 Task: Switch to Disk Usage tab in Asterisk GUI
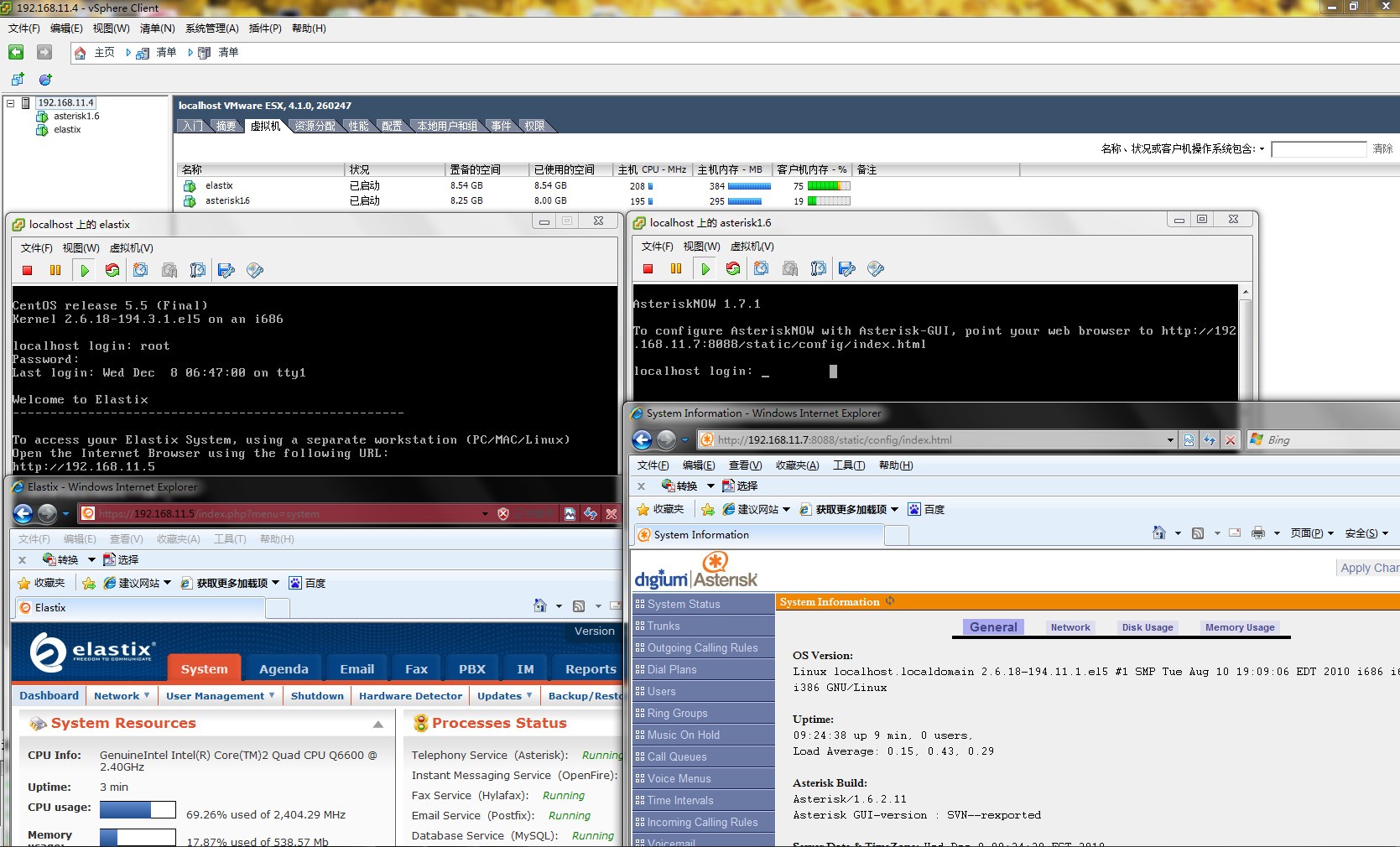pos(1148,627)
